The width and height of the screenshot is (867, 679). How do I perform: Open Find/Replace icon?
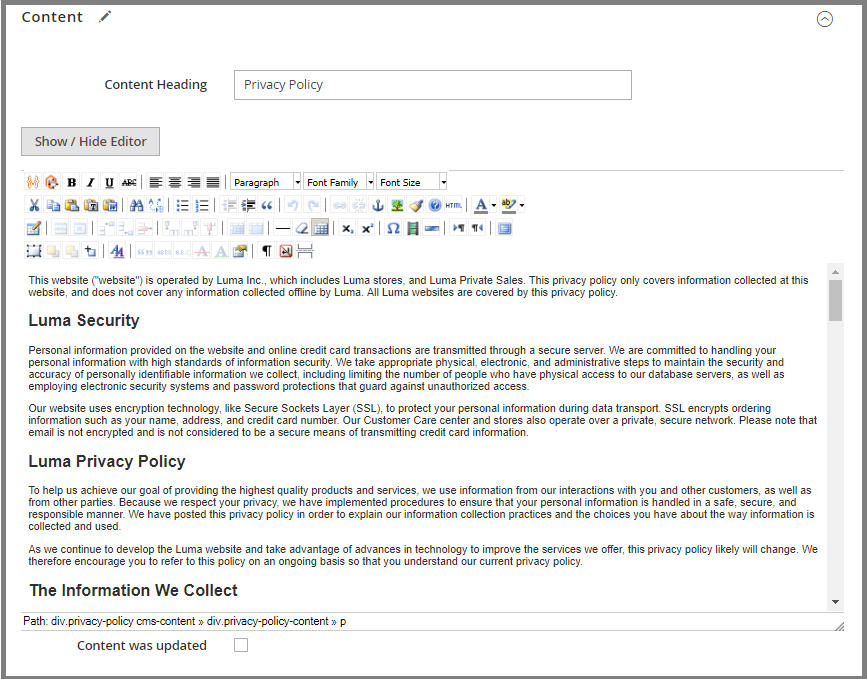point(155,206)
